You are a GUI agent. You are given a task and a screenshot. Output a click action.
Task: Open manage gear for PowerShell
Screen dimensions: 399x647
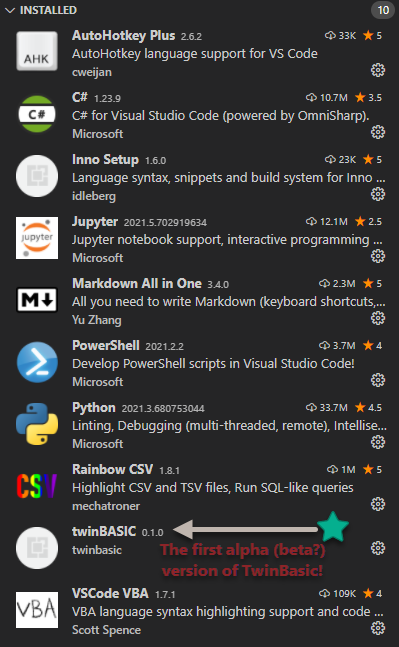378,380
